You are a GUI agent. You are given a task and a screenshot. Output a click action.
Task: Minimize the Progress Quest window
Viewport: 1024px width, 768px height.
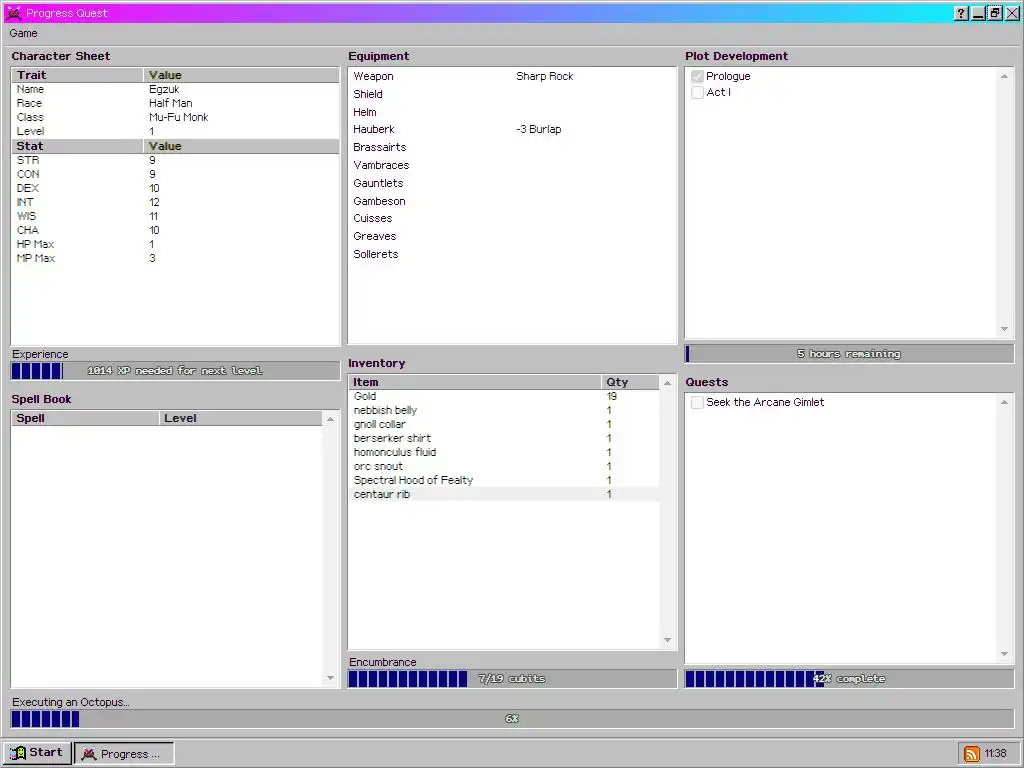pyautogui.click(x=978, y=13)
